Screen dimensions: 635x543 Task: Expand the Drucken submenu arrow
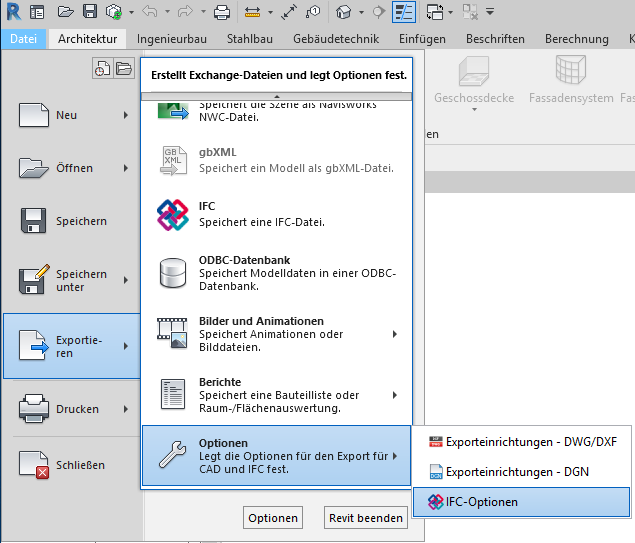pos(126,409)
